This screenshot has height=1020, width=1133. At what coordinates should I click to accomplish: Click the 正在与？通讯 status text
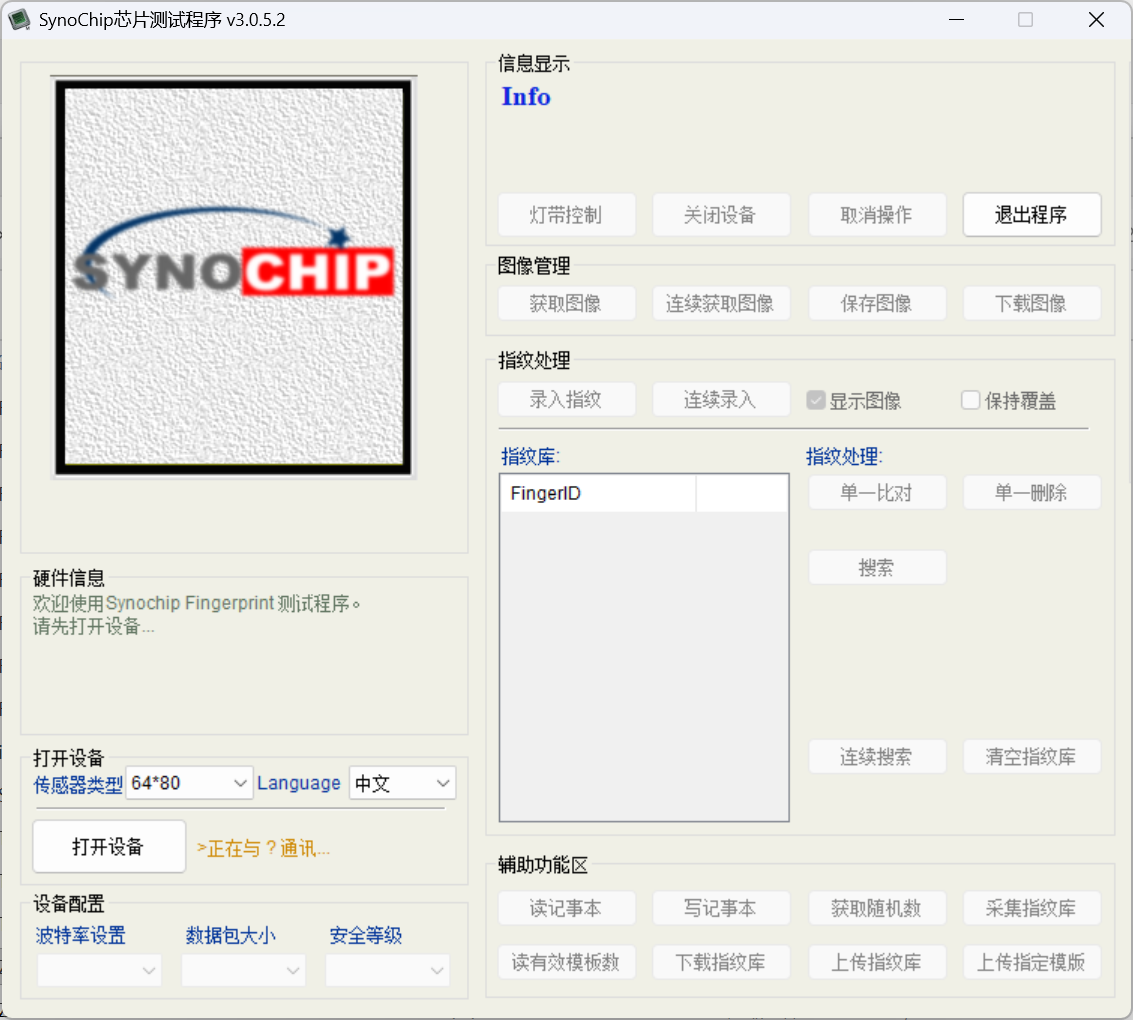pos(263,848)
